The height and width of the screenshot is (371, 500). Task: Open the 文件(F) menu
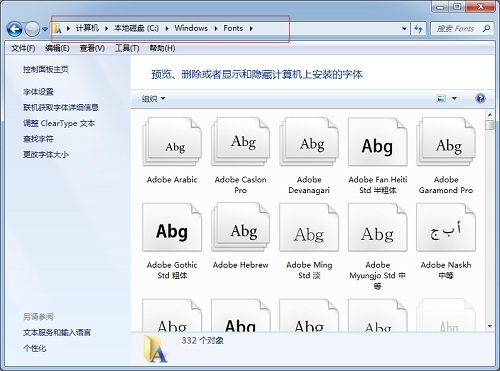click(x=23, y=48)
